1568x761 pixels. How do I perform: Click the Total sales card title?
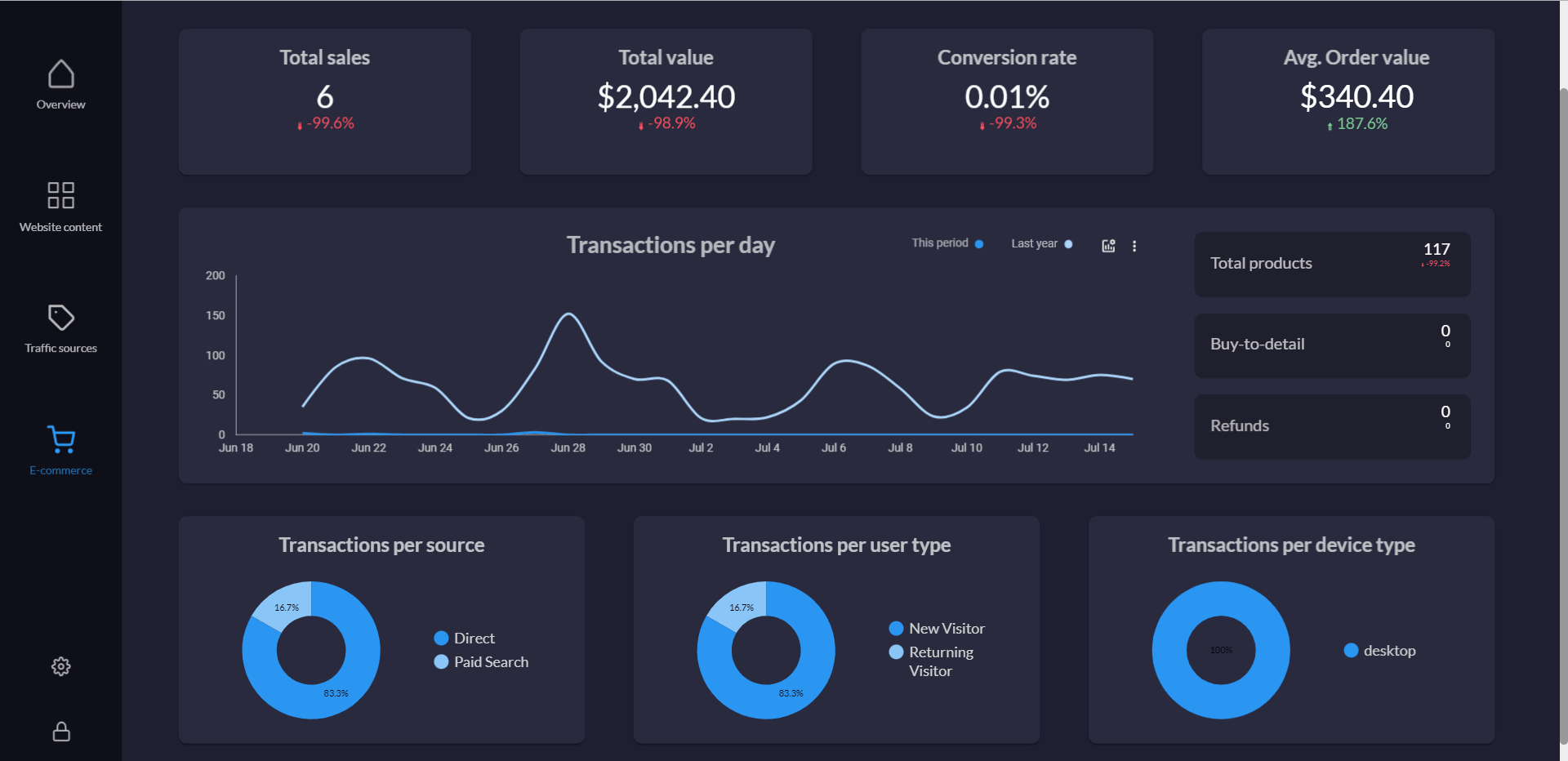click(x=325, y=57)
